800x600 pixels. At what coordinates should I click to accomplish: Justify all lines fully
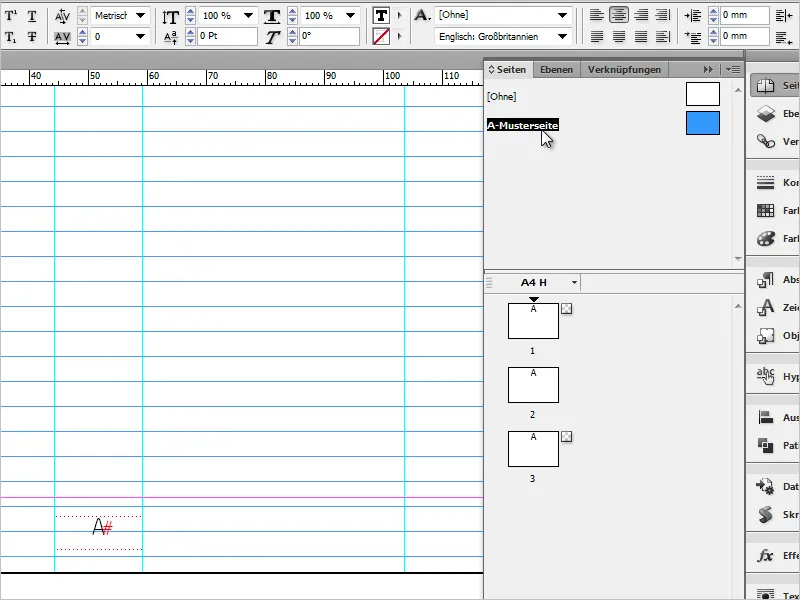(641, 37)
